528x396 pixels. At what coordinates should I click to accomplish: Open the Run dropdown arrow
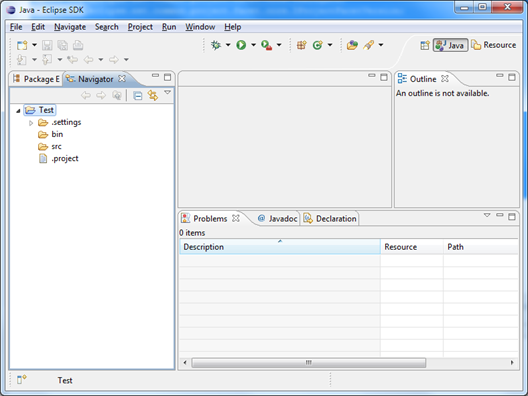pyautogui.click(x=254, y=44)
